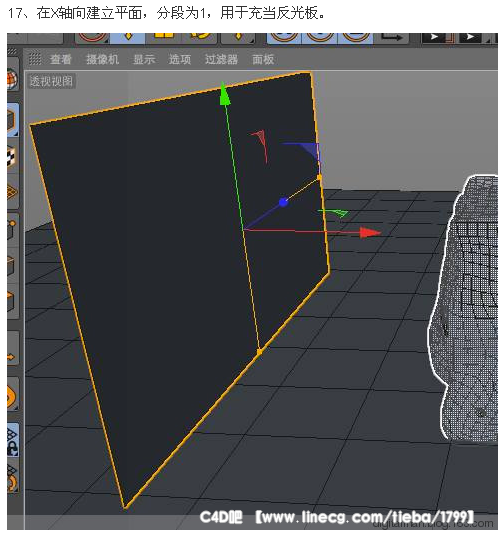
Task: Select the Scale tool in top toolbar
Action: pos(163,37)
